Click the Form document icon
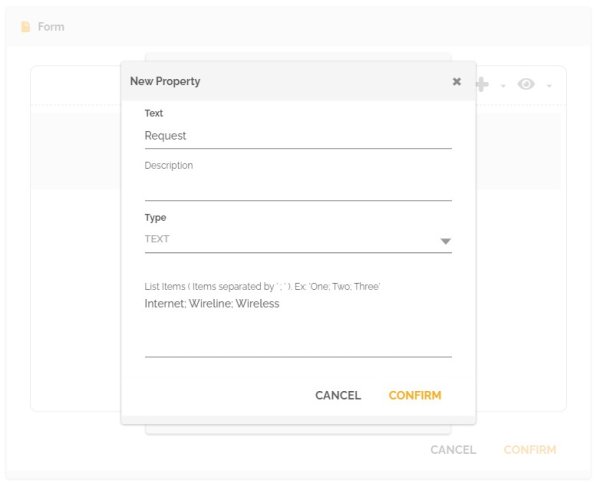 pos(25,27)
